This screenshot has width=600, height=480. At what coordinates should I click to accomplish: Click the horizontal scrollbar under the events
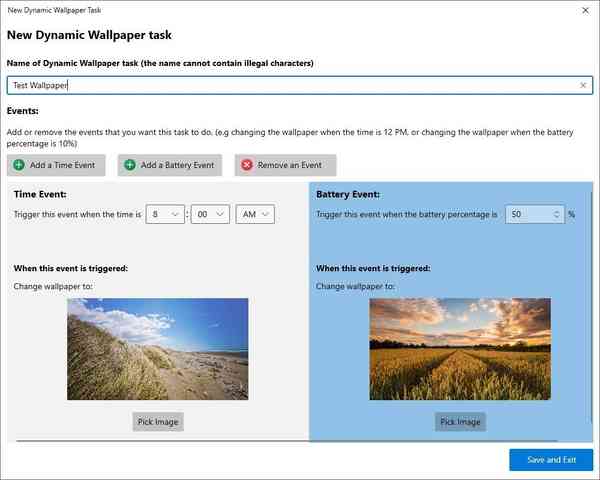tap(286, 441)
